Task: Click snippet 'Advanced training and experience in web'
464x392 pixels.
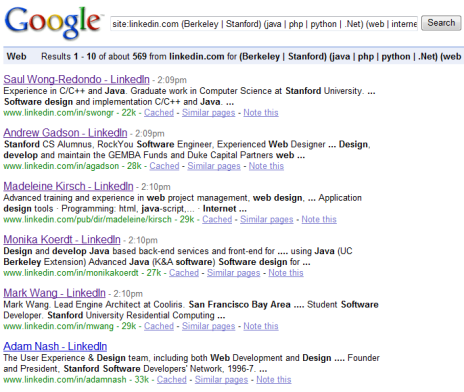Action: [x=84, y=198]
